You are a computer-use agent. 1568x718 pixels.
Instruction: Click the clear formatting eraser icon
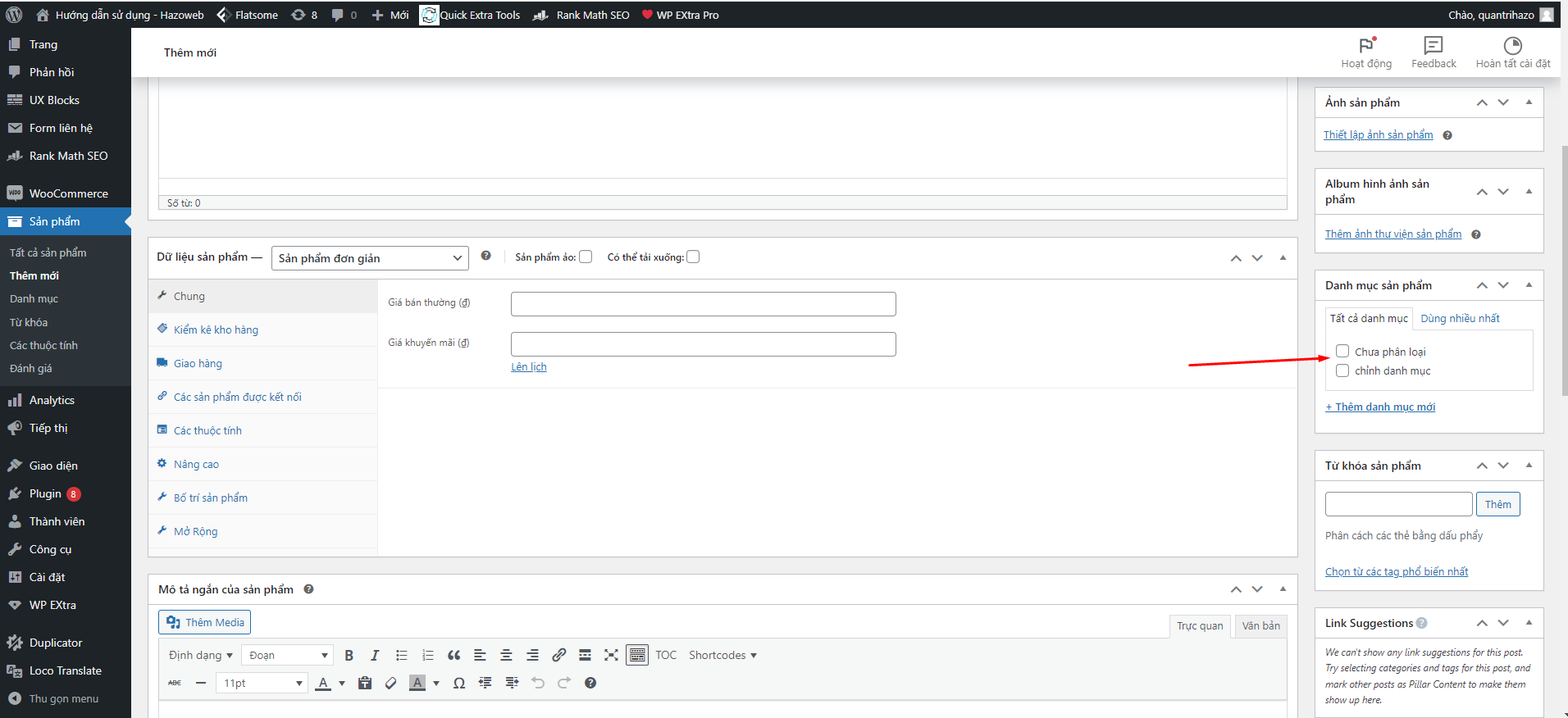click(391, 683)
